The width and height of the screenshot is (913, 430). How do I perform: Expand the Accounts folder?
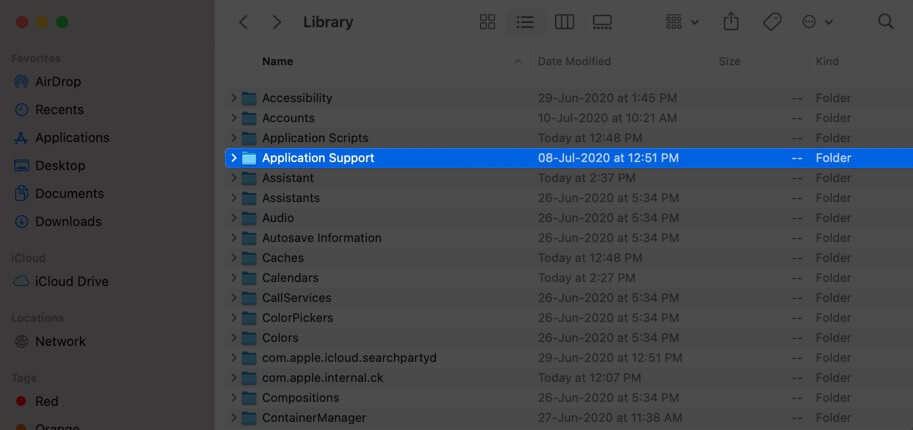[x=233, y=118]
